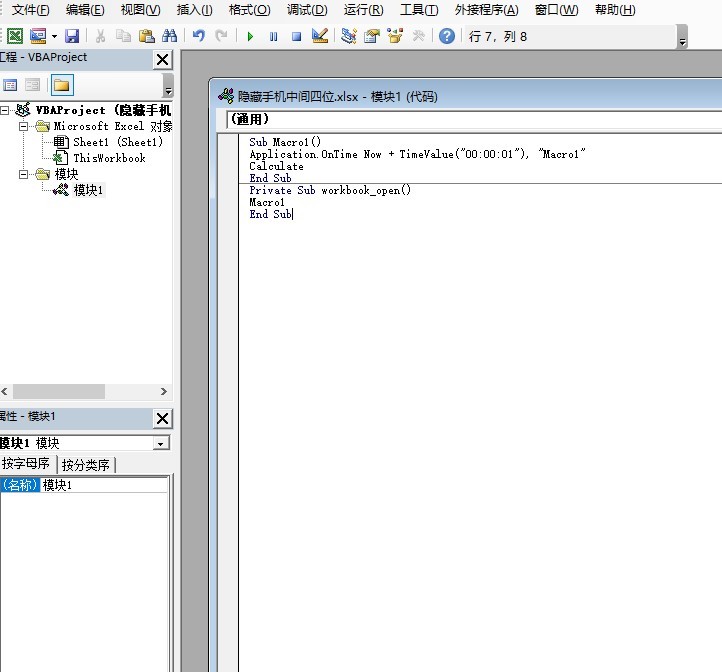Click project tree scroll left arrow
Screen dimensions: 722x672
pyautogui.click(x=5, y=392)
